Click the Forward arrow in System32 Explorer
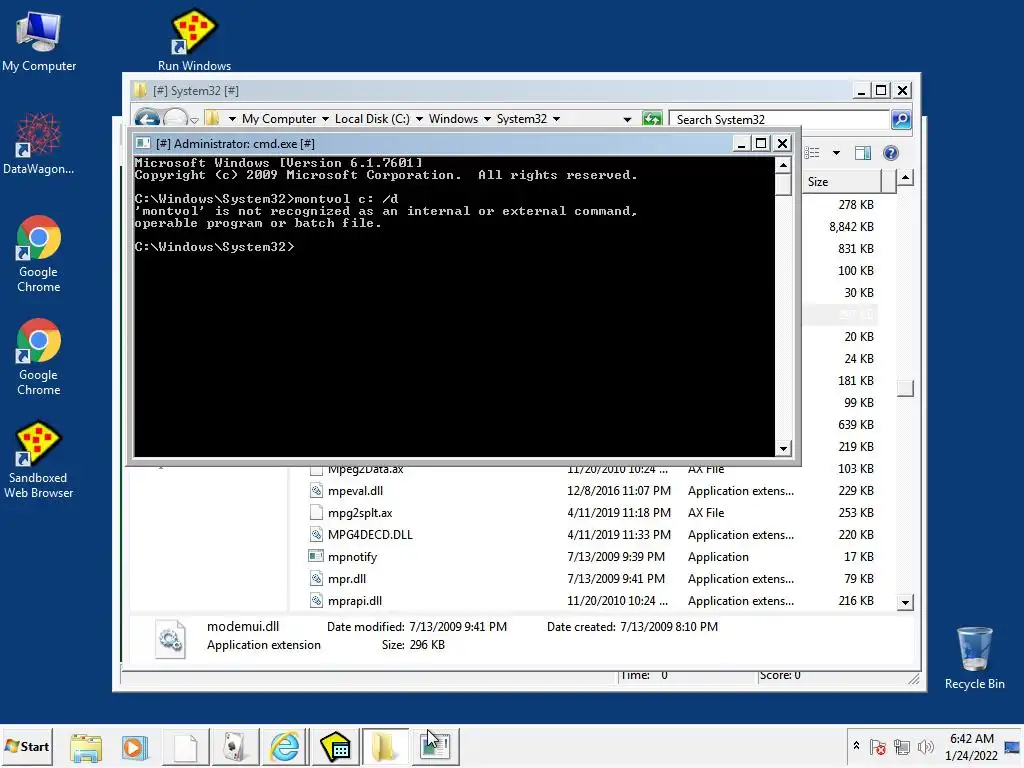 pyautogui.click(x=175, y=120)
